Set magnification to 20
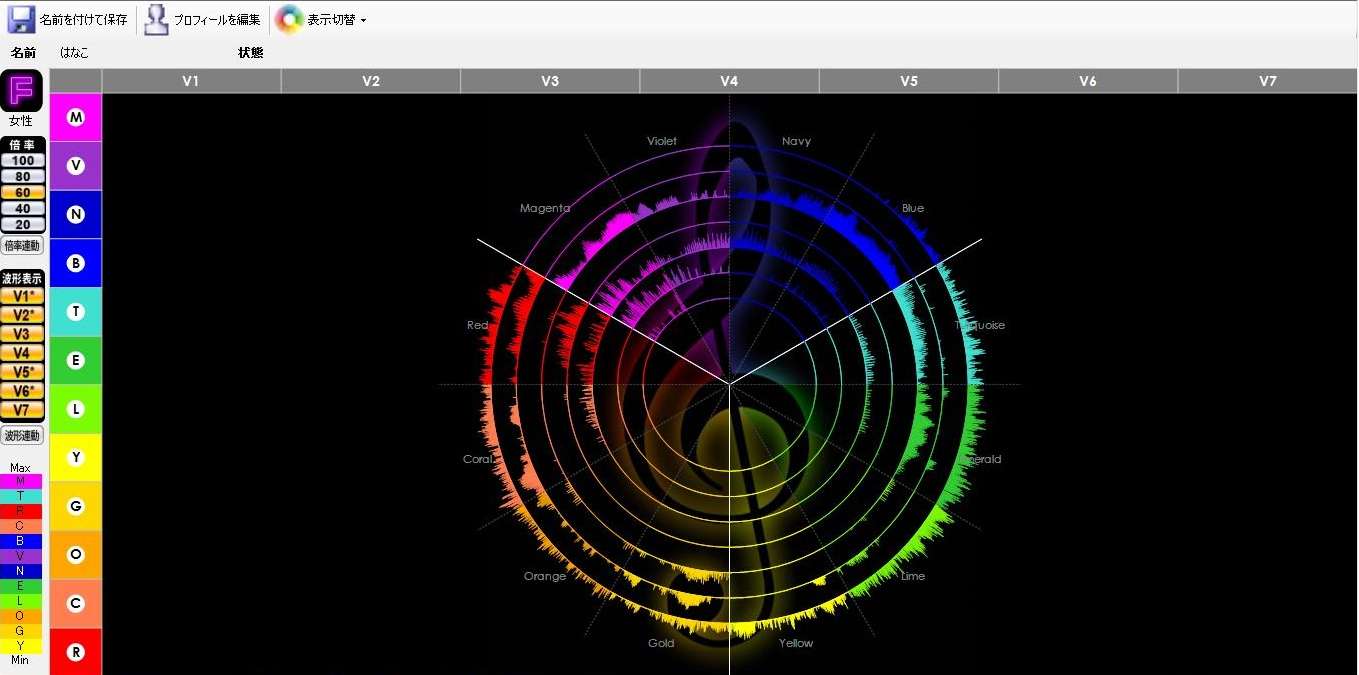The height and width of the screenshot is (675, 1359). [22, 225]
